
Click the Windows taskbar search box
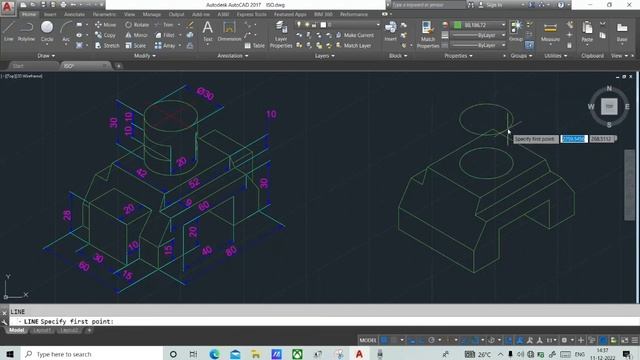pos(92,354)
